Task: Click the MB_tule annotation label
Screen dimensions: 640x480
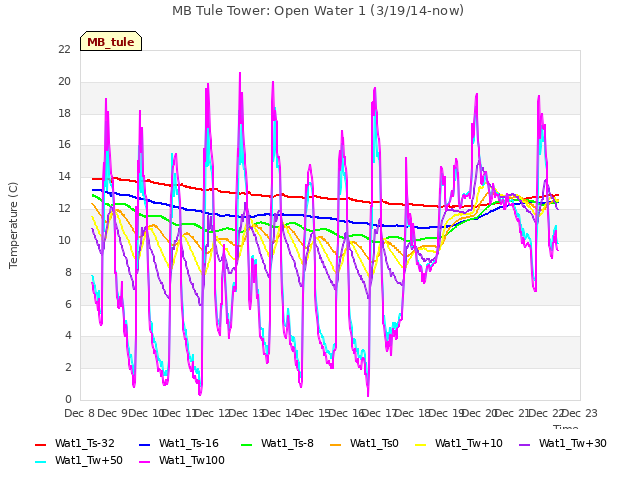Action: [111, 41]
